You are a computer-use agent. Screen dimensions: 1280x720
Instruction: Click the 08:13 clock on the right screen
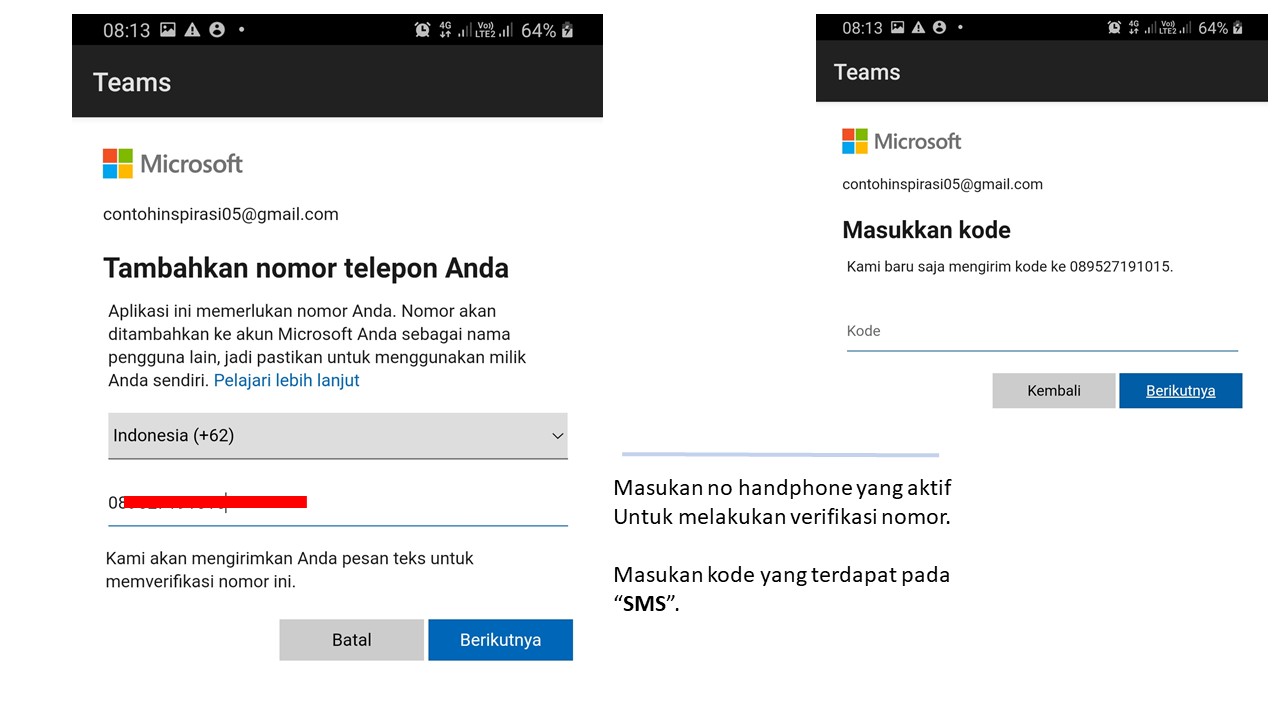pos(862,28)
